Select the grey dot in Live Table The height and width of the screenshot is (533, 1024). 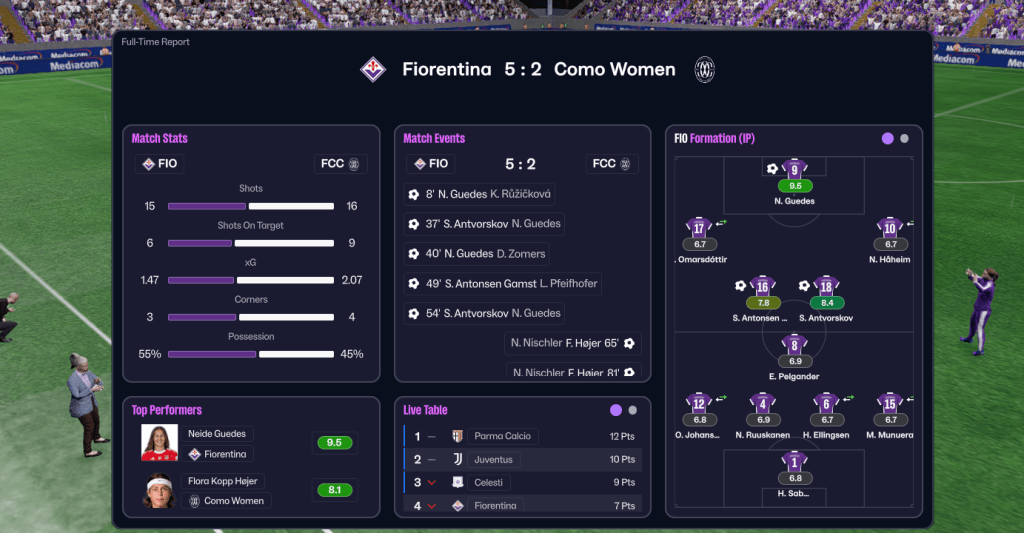(x=633, y=410)
